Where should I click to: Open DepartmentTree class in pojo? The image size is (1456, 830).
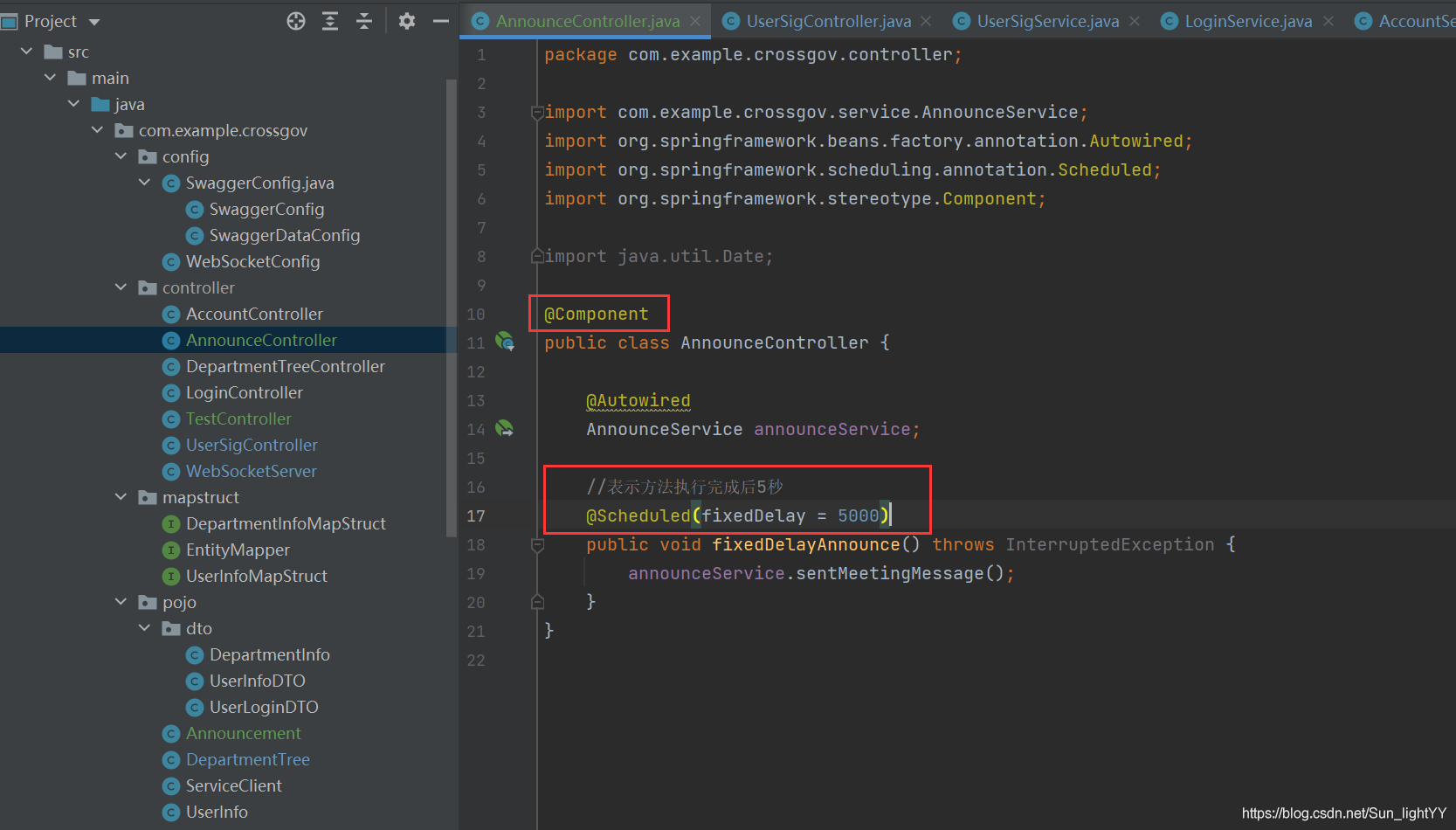click(247, 759)
